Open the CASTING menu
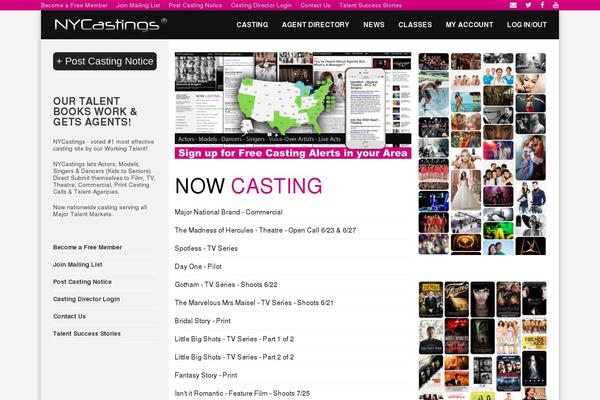Viewport: 600px width, 400px height. click(x=252, y=24)
